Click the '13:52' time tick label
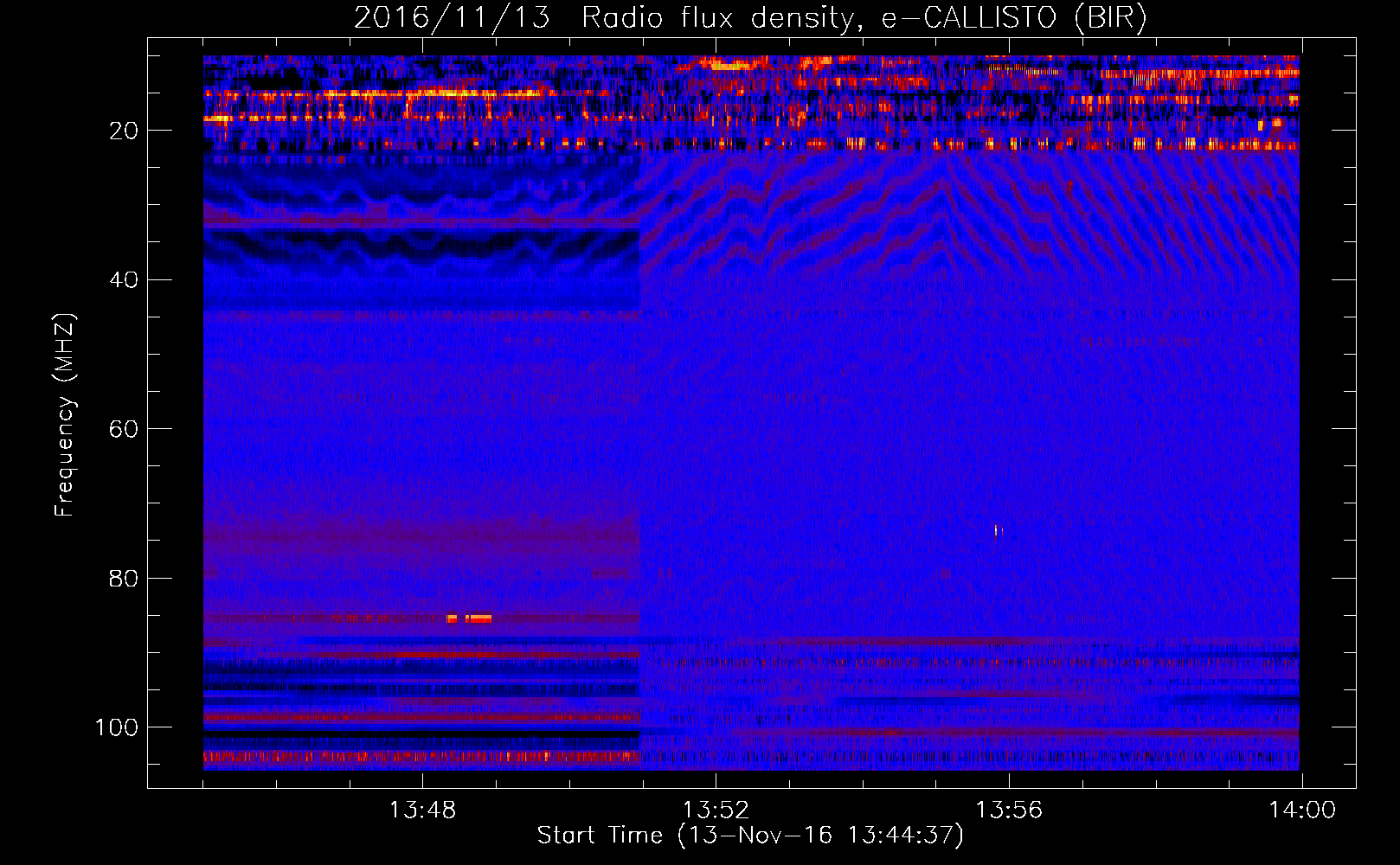The width and height of the screenshot is (1400, 865). 716,811
